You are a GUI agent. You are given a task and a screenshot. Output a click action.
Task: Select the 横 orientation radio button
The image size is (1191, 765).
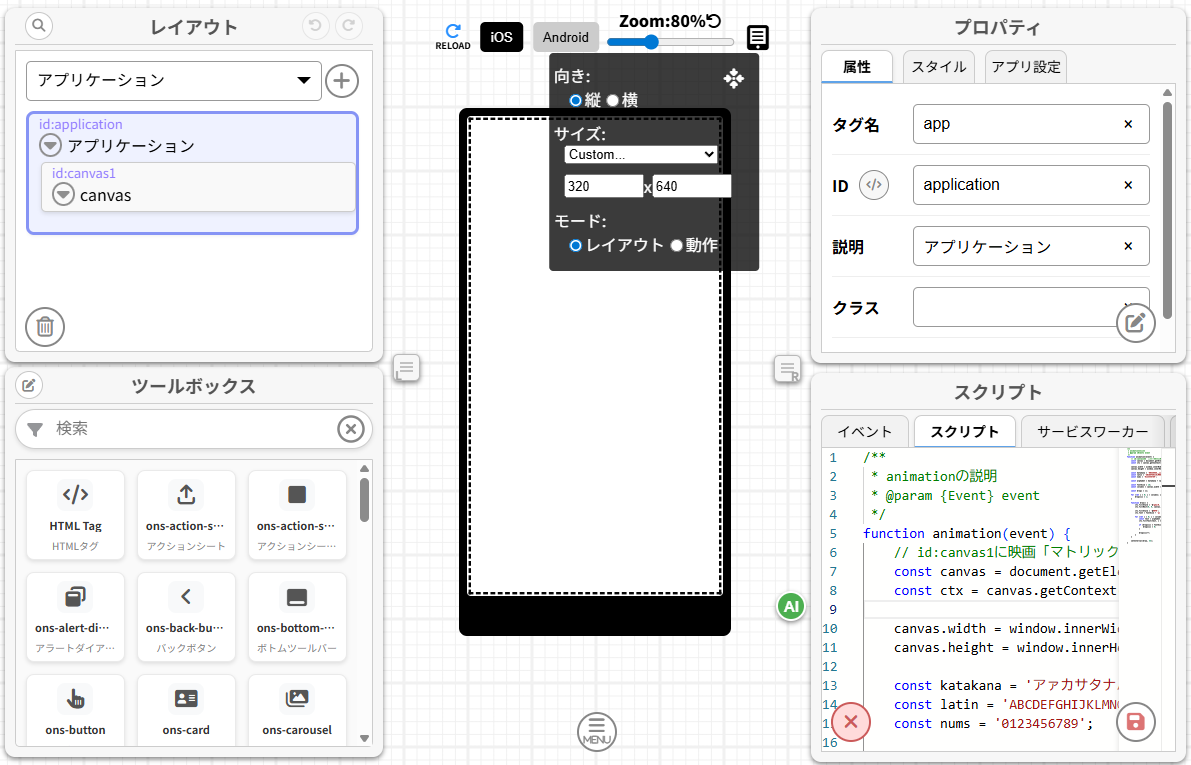[x=614, y=100]
